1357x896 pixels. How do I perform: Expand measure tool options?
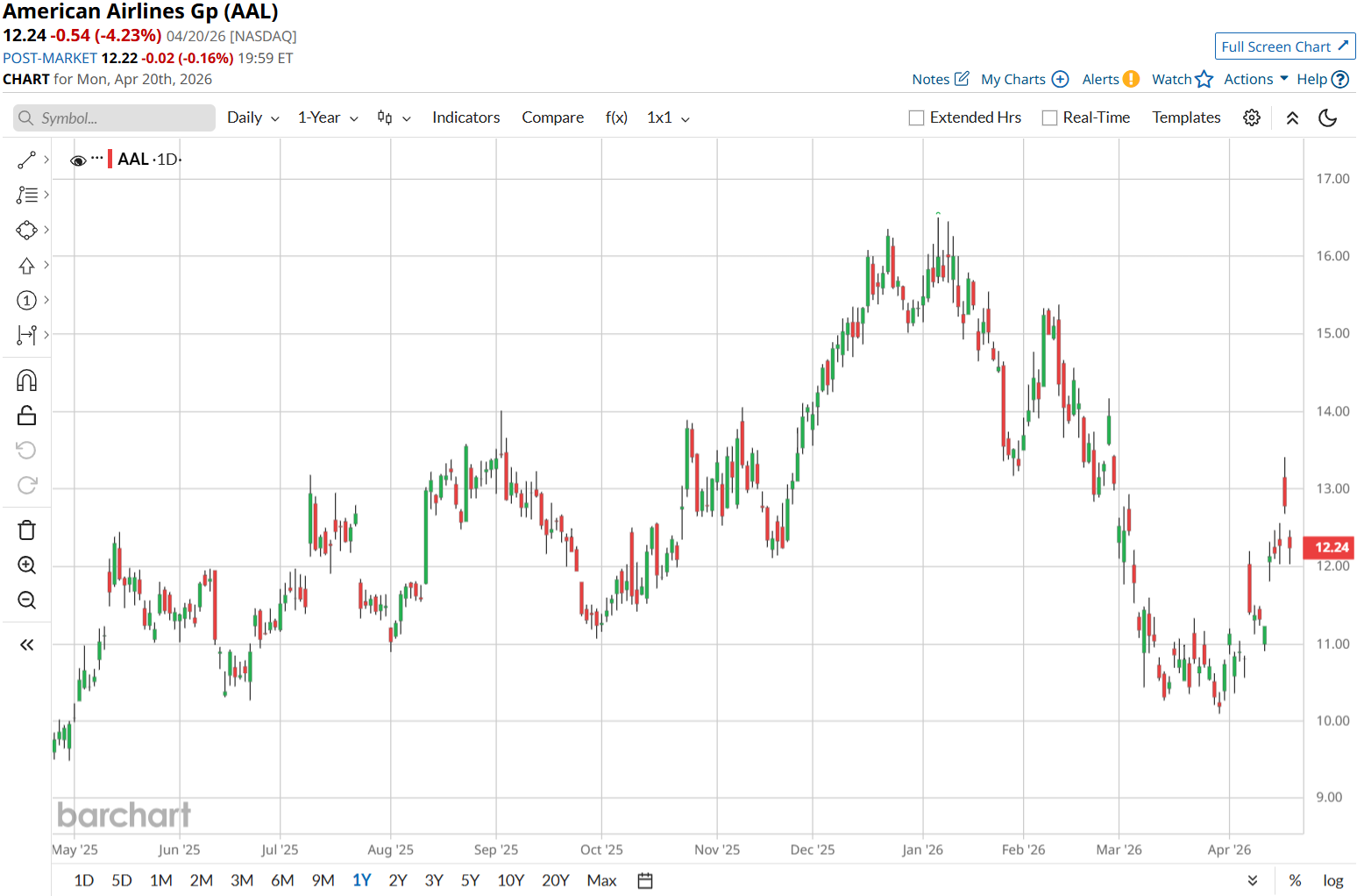tap(46, 334)
